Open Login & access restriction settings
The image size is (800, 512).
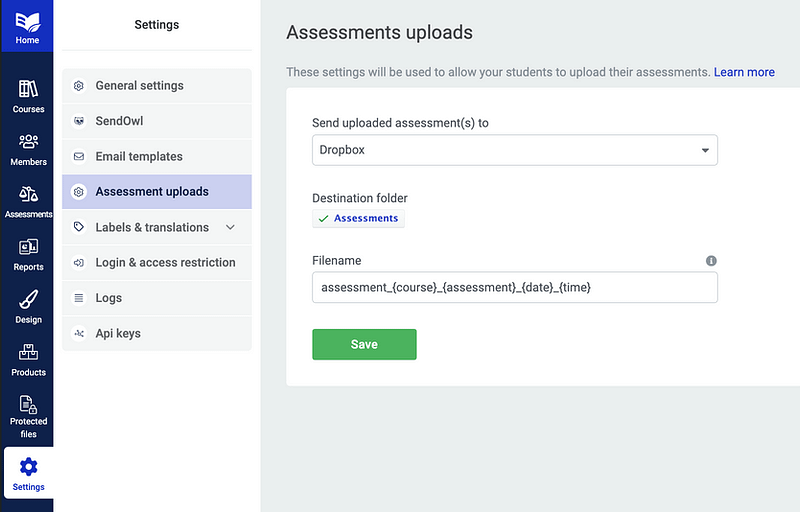[x=165, y=263]
